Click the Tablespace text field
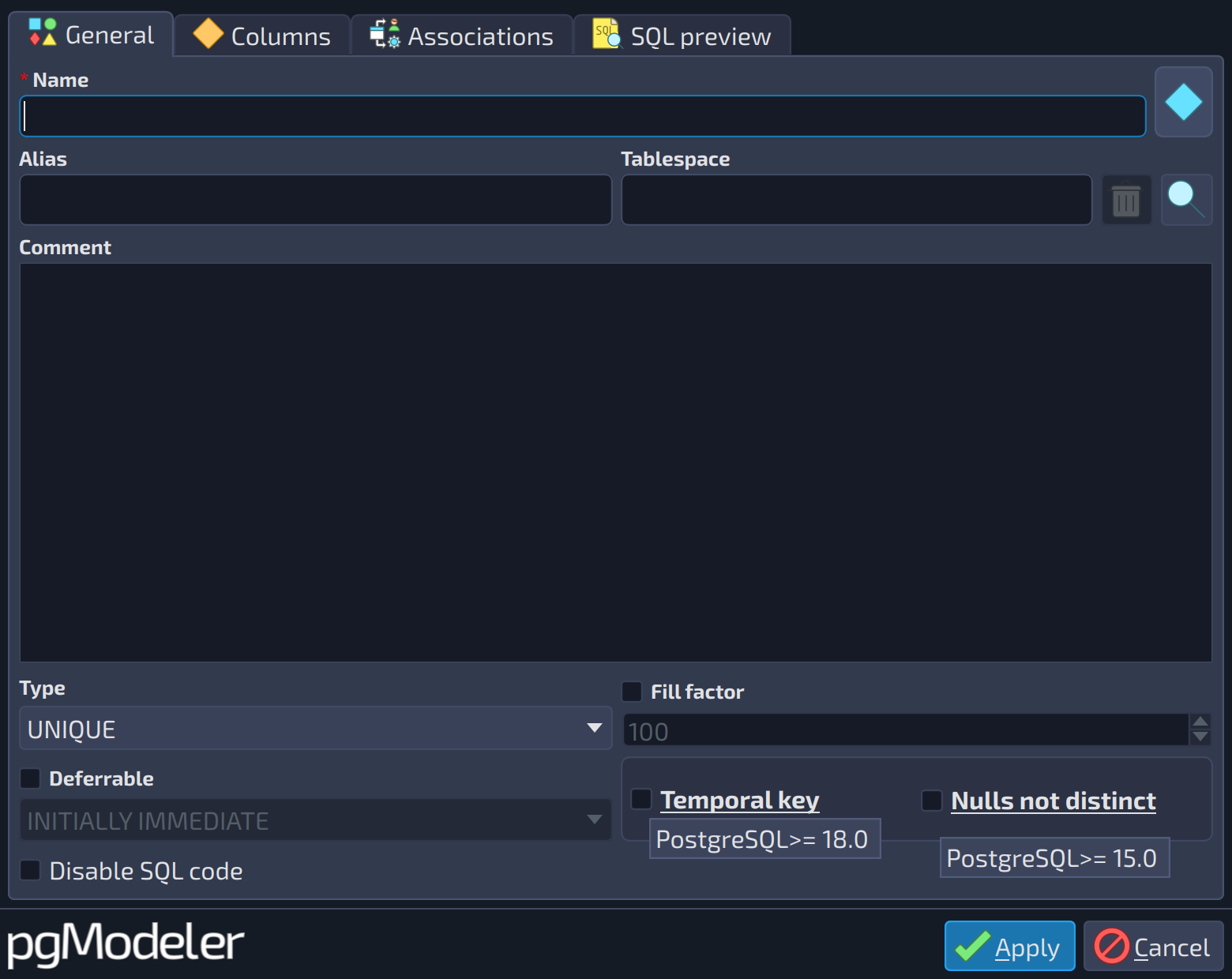The image size is (1232, 979). pos(857,200)
